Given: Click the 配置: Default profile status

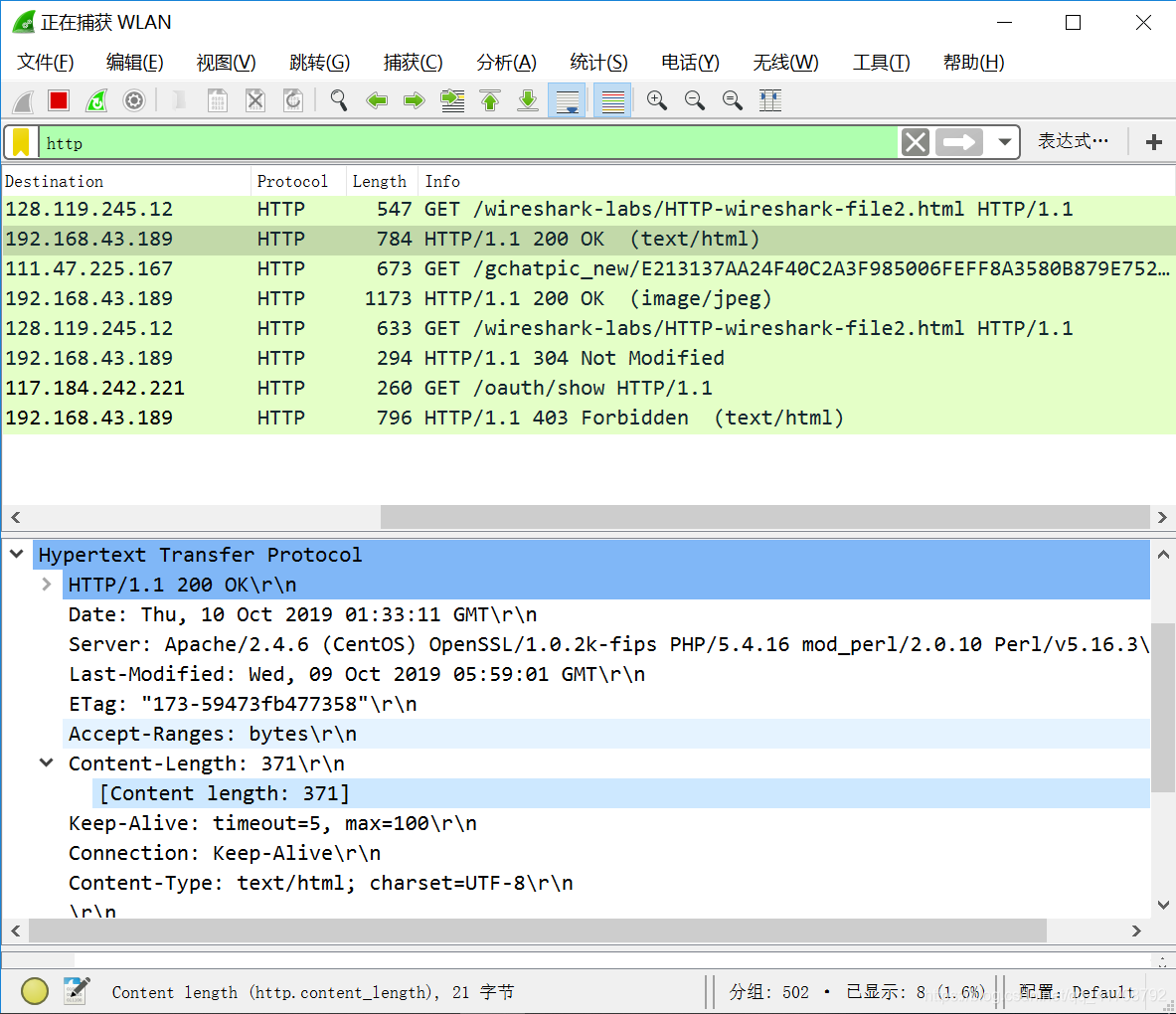Looking at the screenshot, I should 1076,992.
